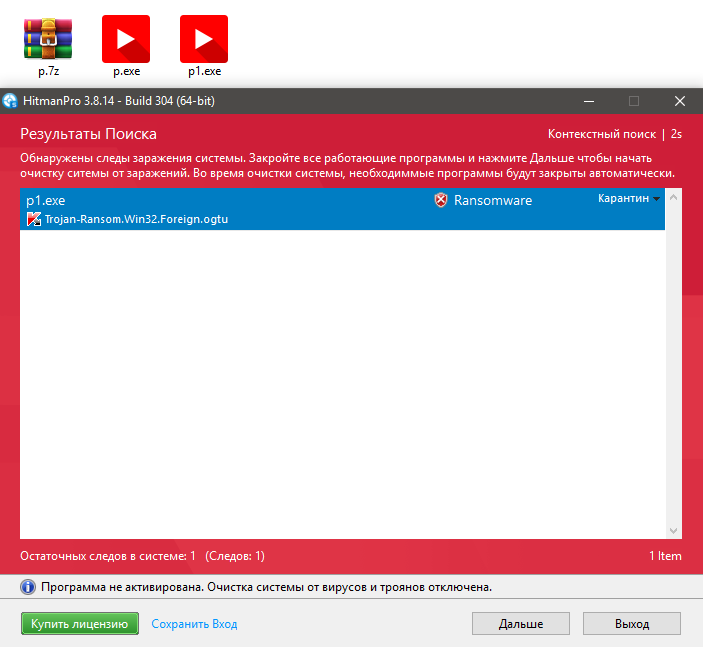Click the scrollbar up arrow in results list
Image resolution: width=703 pixels, height=647 pixels.
pos(673,197)
